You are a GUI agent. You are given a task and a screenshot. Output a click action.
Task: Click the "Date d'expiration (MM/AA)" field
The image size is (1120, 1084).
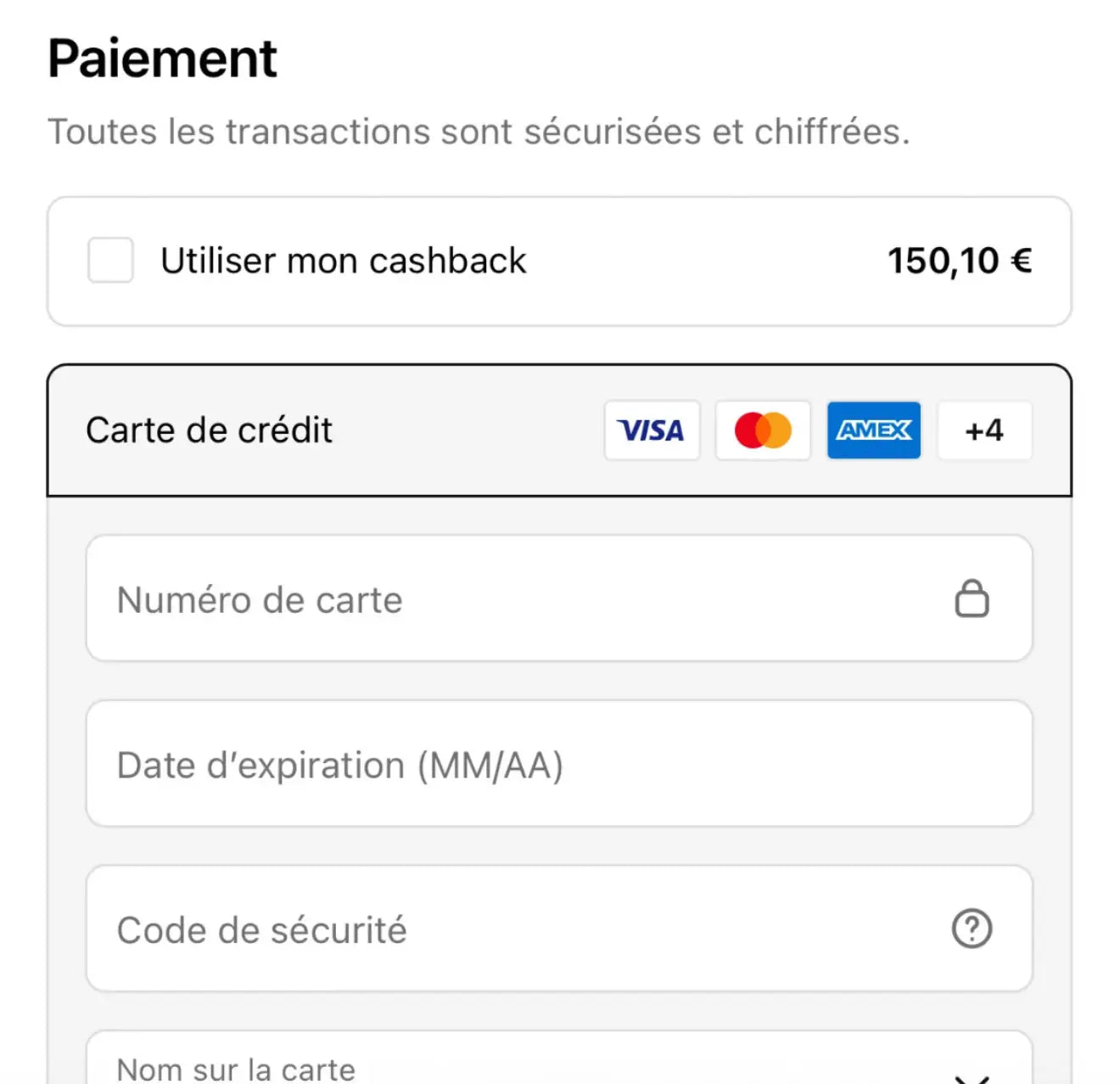point(509,764)
